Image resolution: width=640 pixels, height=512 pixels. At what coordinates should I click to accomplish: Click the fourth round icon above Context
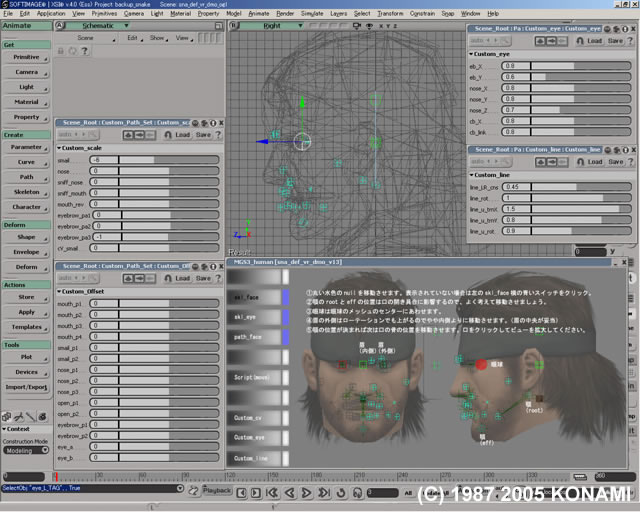[42, 417]
